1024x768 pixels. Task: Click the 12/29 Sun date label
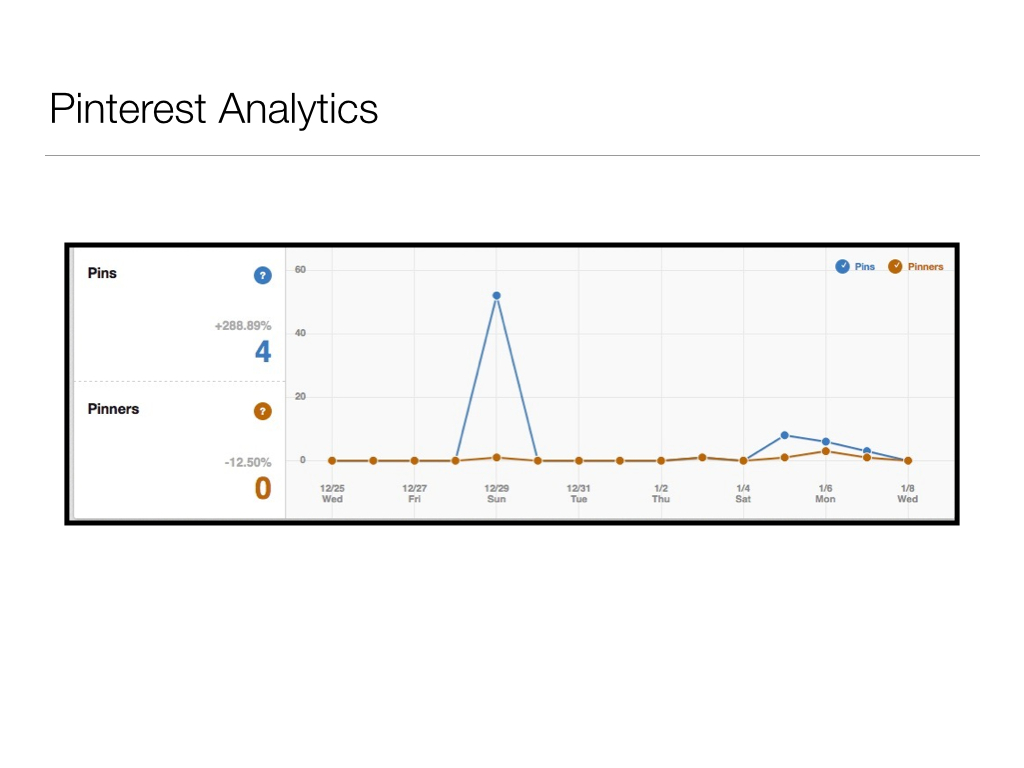tap(496, 493)
